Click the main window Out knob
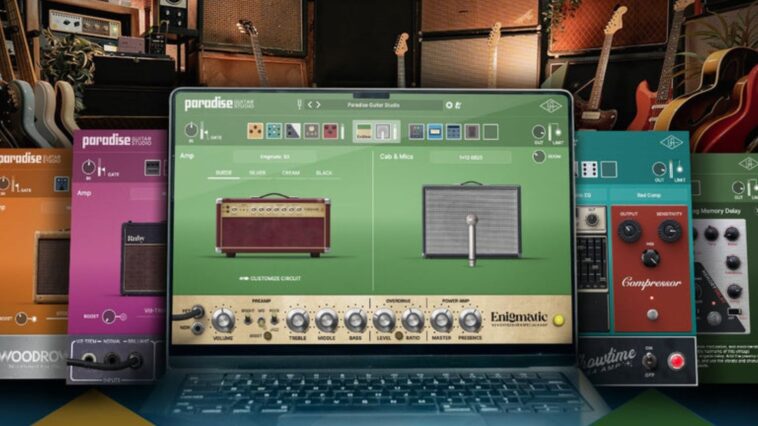Image resolution: width=758 pixels, height=426 pixels. (539, 132)
